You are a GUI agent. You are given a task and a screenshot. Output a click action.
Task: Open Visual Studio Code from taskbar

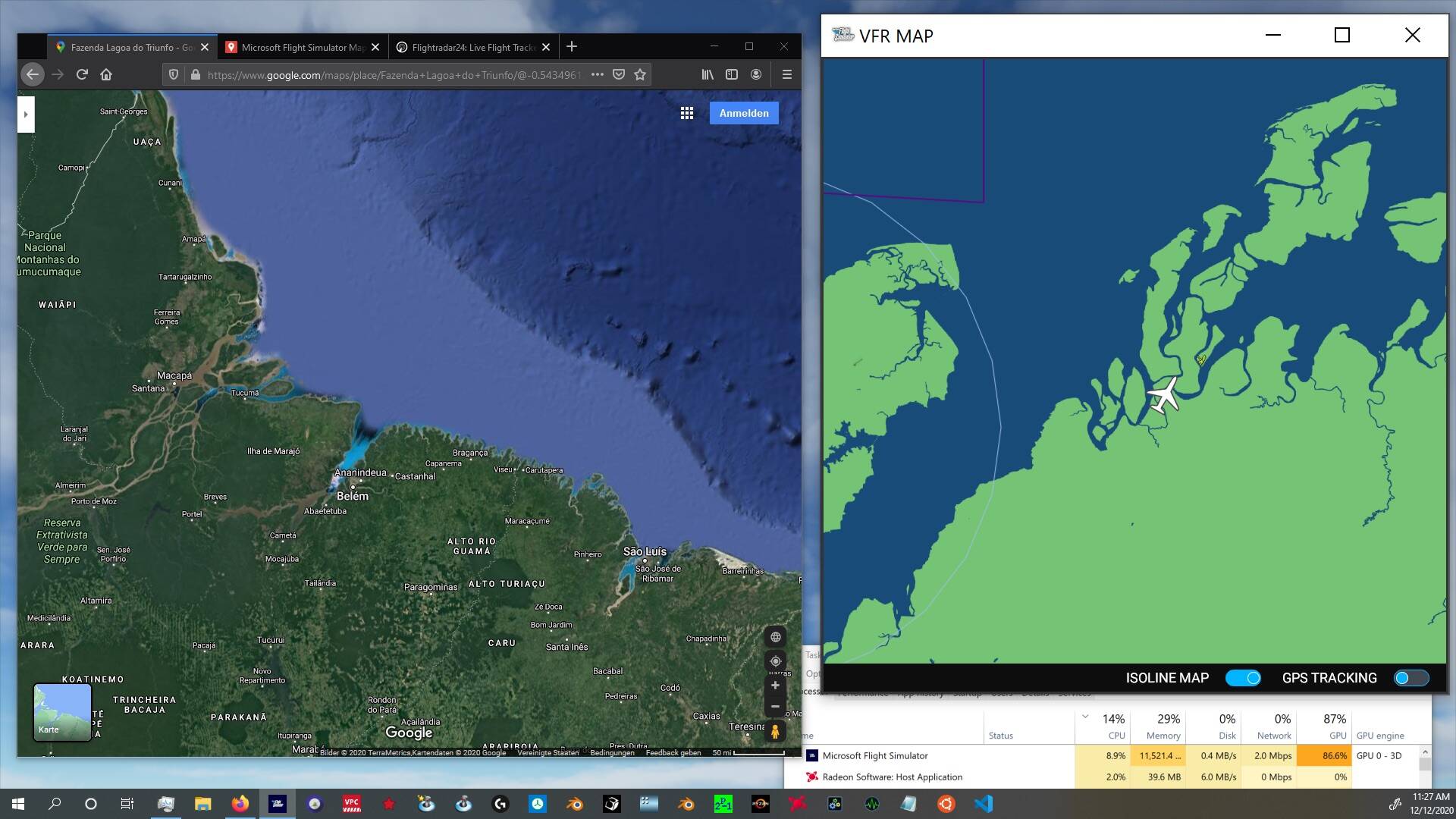pos(983,804)
